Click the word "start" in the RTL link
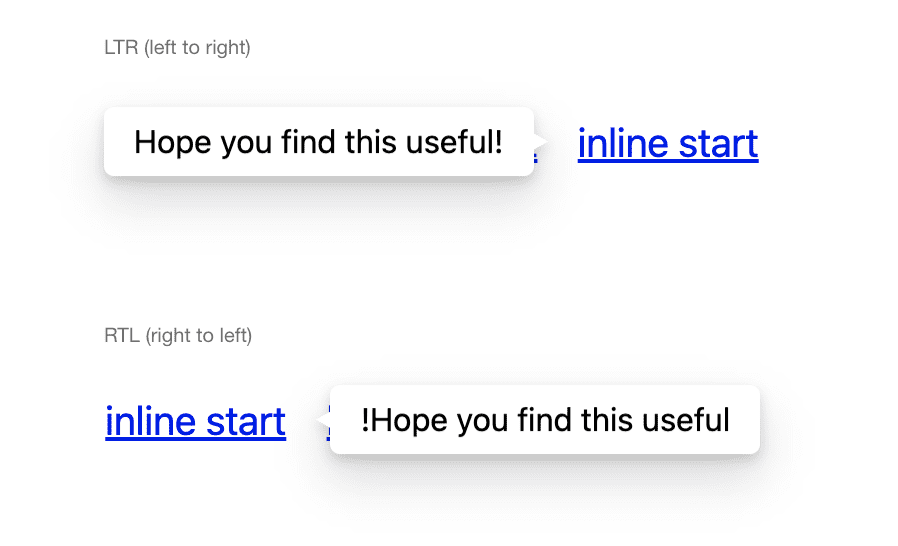 243,421
